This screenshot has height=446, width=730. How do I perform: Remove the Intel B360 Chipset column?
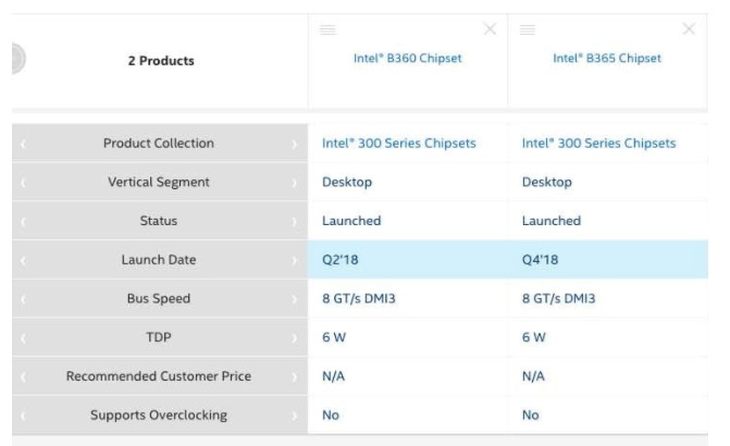[x=489, y=29]
